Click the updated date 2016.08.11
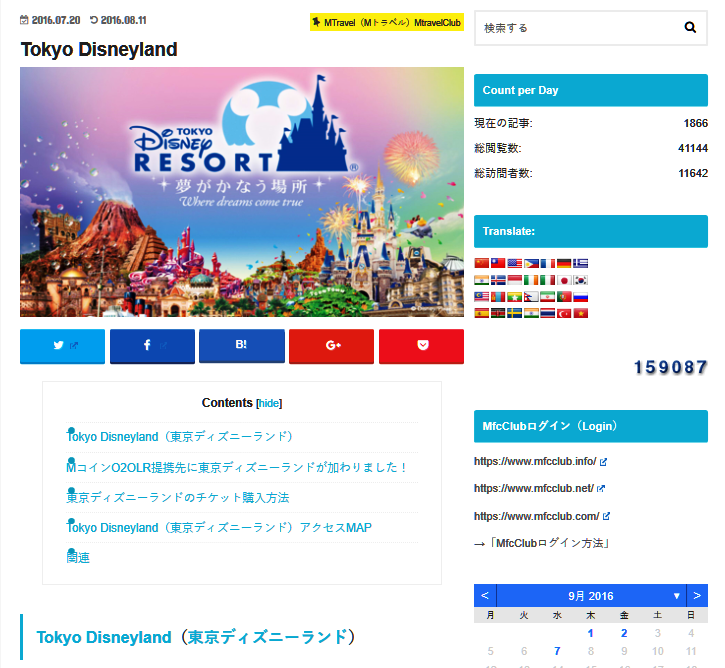The height and width of the screenshot is (668, 725). pyautogui.click(x=123, y=20)
